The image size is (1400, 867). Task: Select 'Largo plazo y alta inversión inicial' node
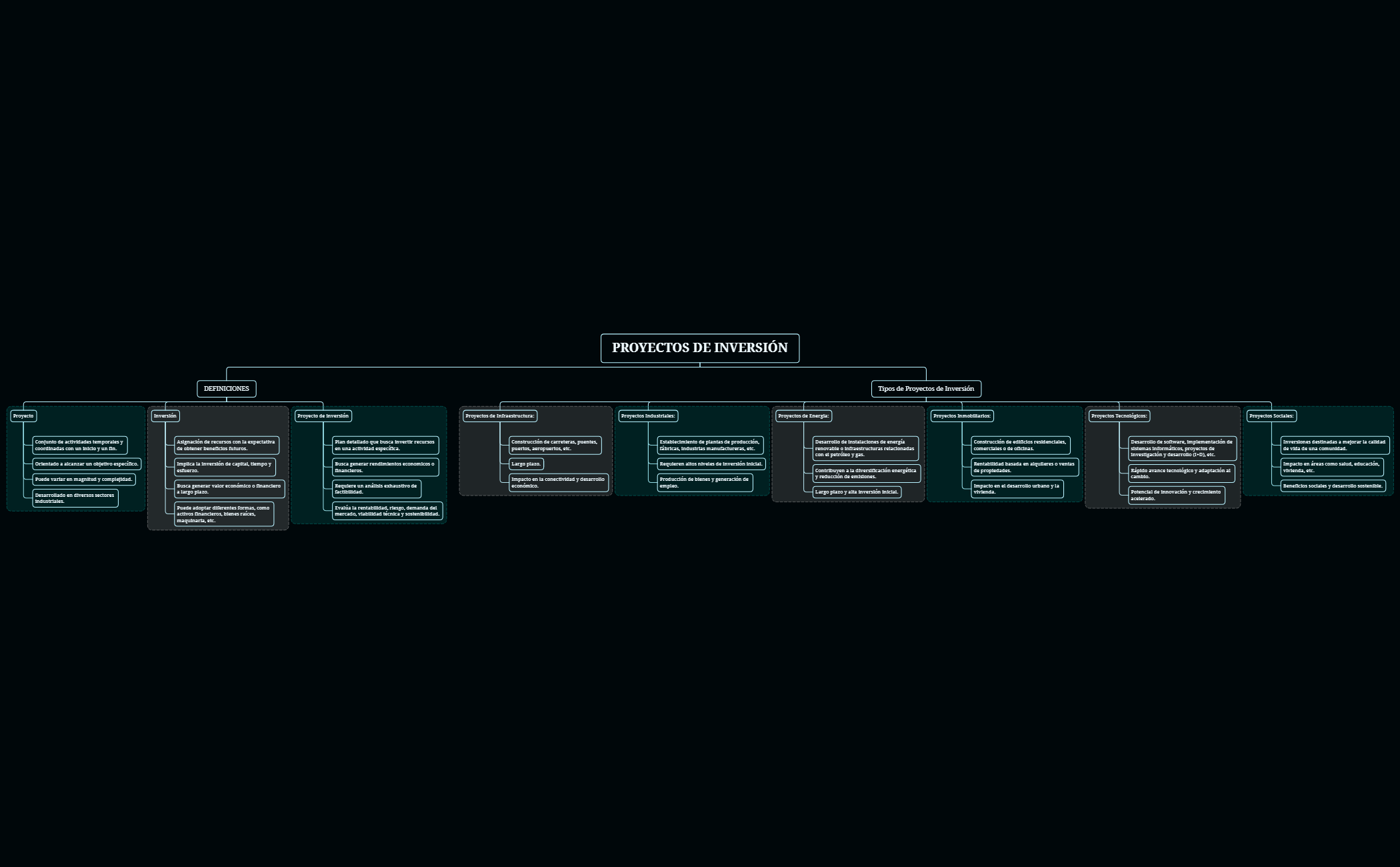856,492
